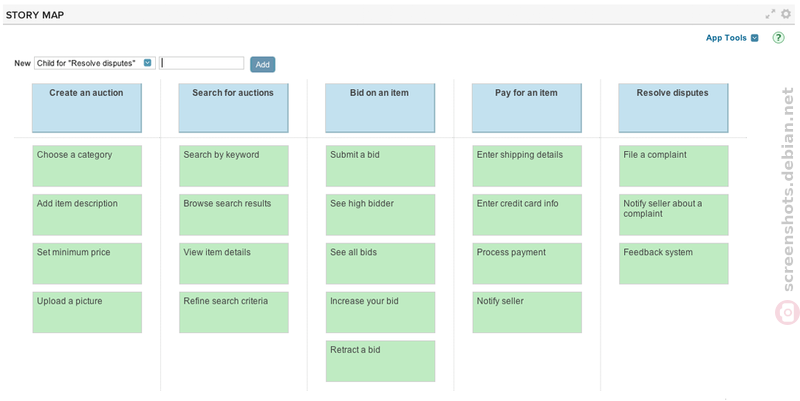Open the Refine search criteria card
Image resolution: width=800 pixels, height=401 pixels.
[x=234, y=312]
